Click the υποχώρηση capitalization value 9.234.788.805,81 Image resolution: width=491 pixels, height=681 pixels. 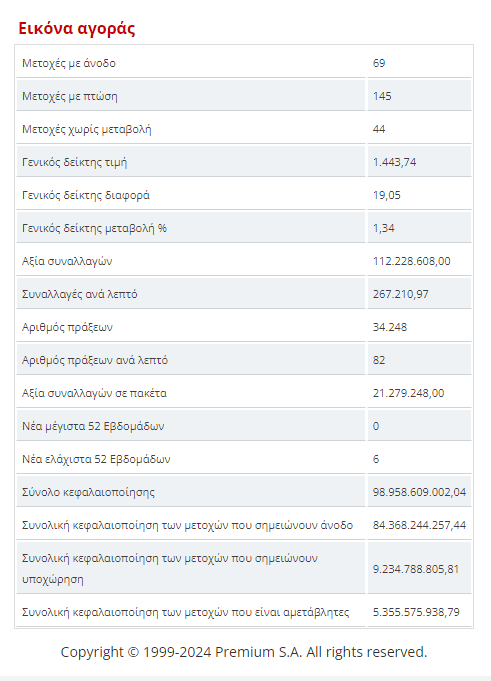(x=416, y=569)
